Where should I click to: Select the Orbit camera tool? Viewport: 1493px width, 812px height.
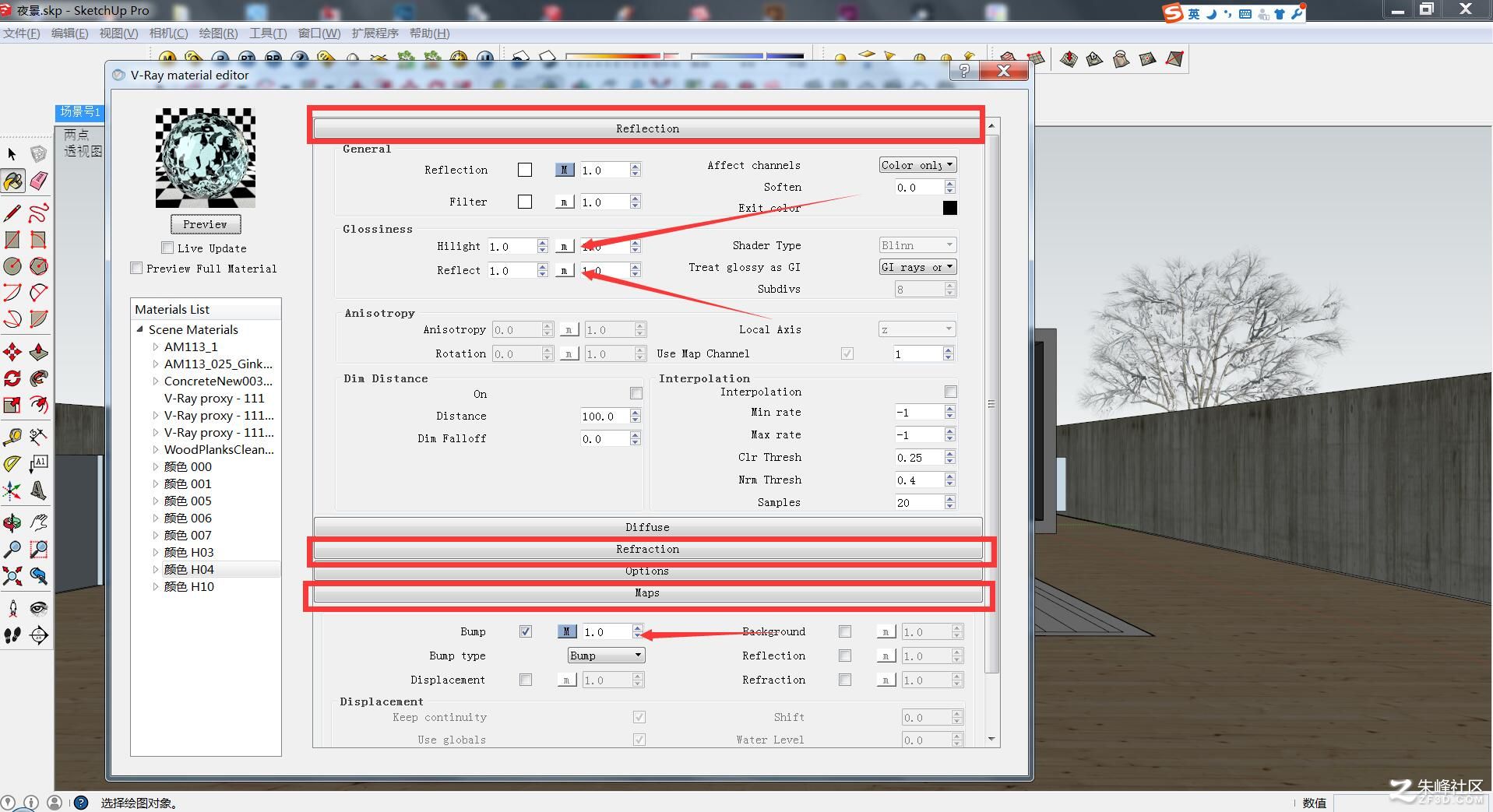coord(12,523)
